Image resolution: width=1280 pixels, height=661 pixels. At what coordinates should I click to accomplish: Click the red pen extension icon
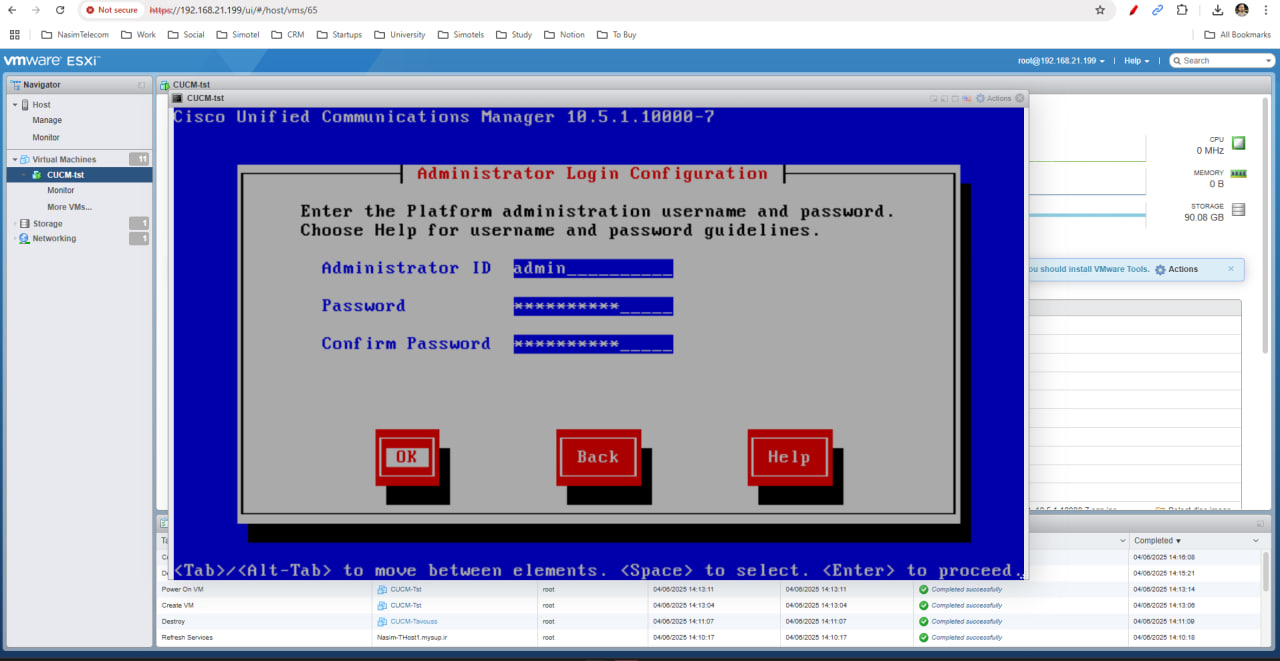pyautogui.click(x=1133, y=10)
